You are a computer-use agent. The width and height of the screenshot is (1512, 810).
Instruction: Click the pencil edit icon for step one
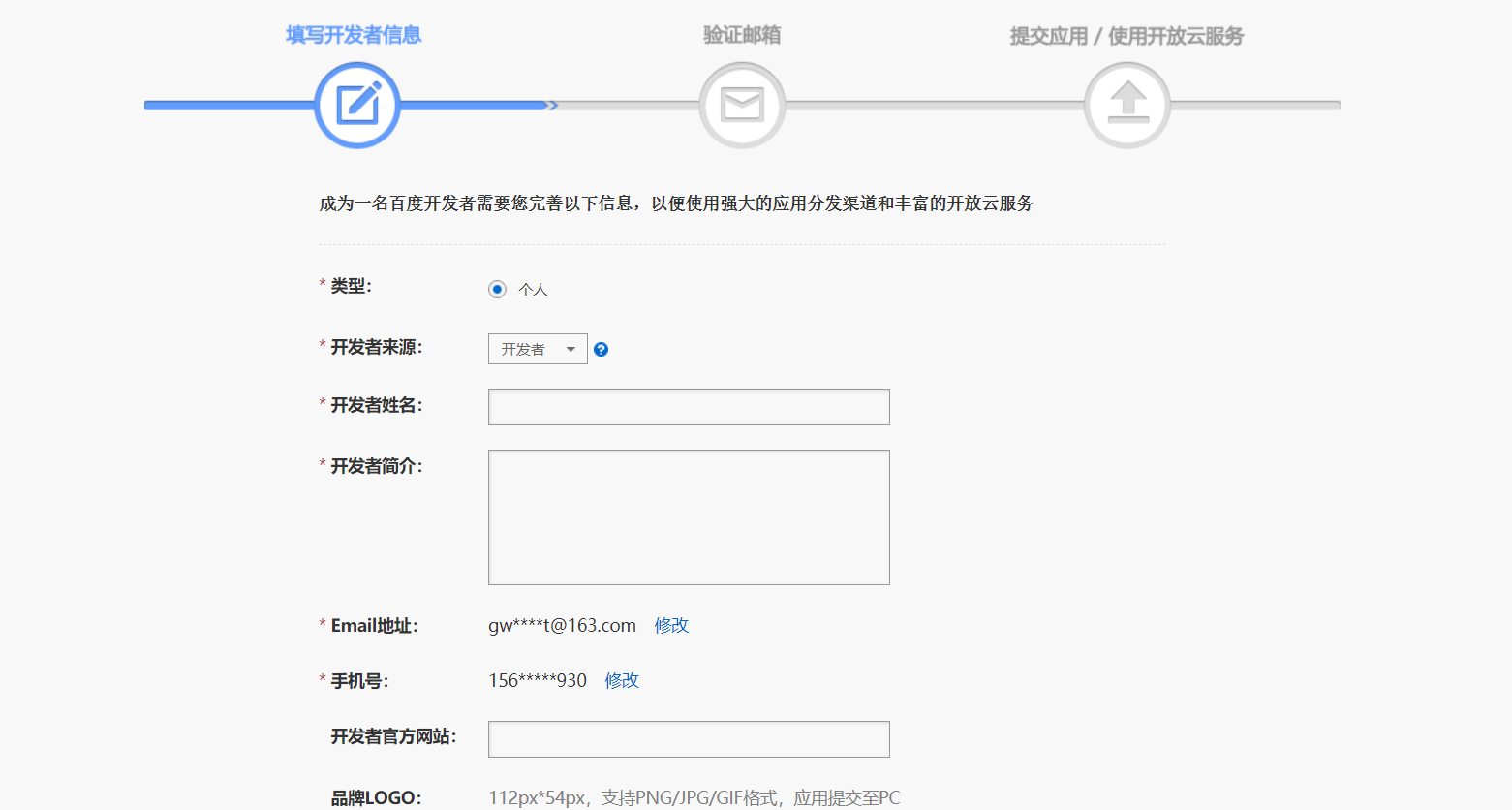click(356, 104)
